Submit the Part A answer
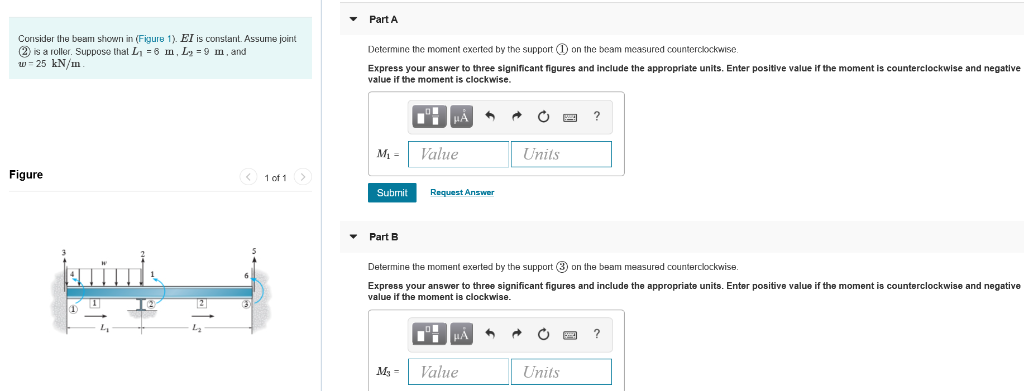The image size is (1024, 391). point(392,193)
